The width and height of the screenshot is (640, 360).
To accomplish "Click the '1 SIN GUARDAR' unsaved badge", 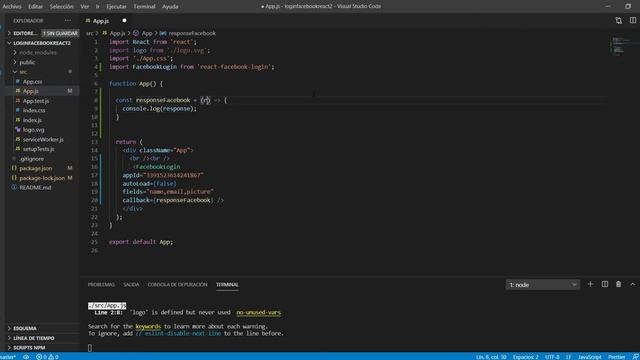I will 60,33.
